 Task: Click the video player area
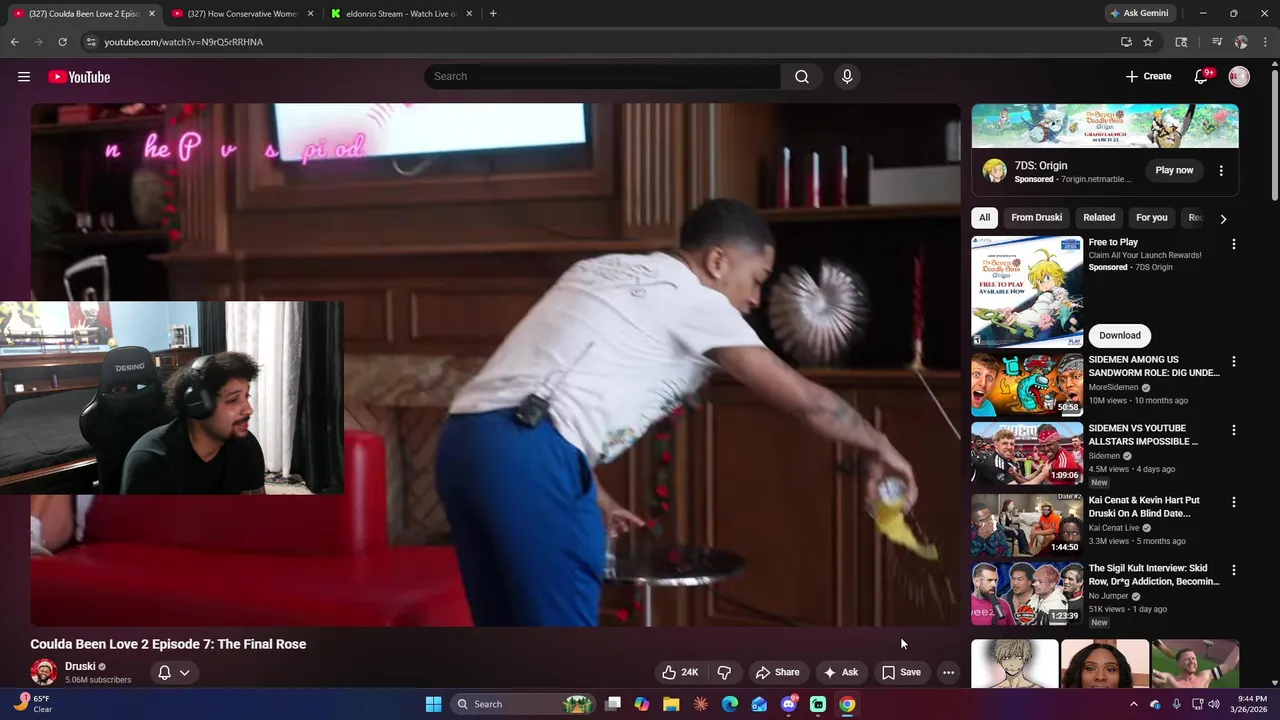click(495, 365)
